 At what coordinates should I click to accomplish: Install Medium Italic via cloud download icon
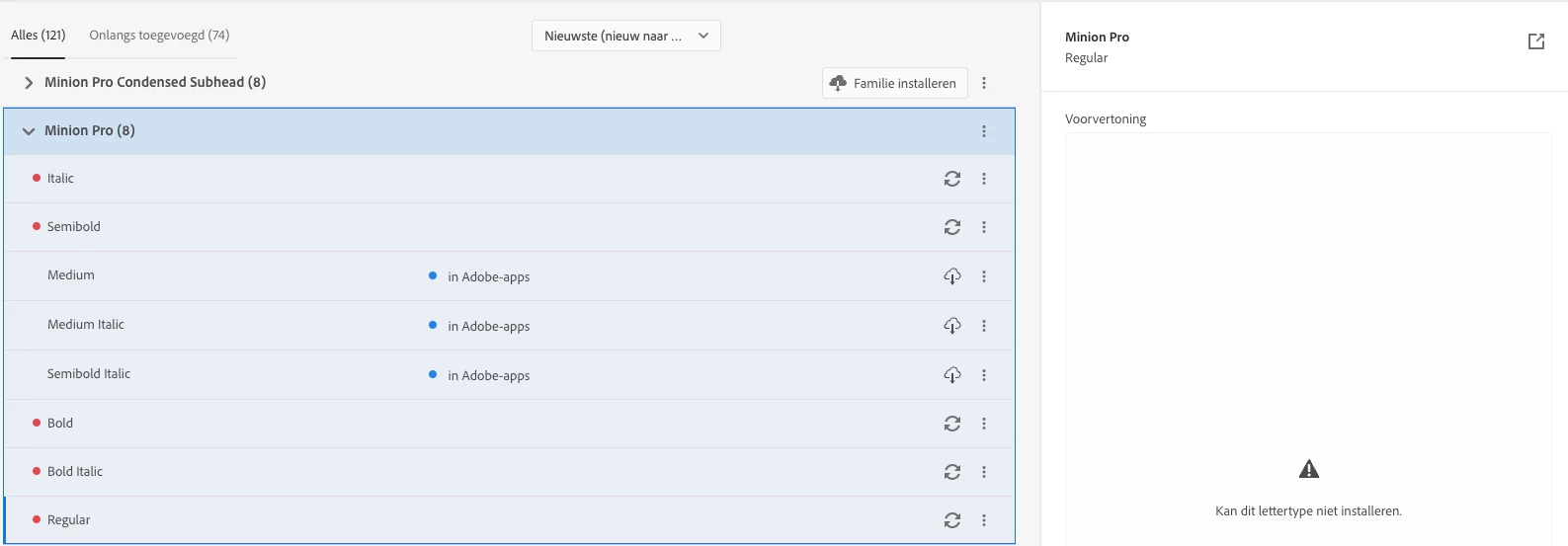(x=951, y=326)
